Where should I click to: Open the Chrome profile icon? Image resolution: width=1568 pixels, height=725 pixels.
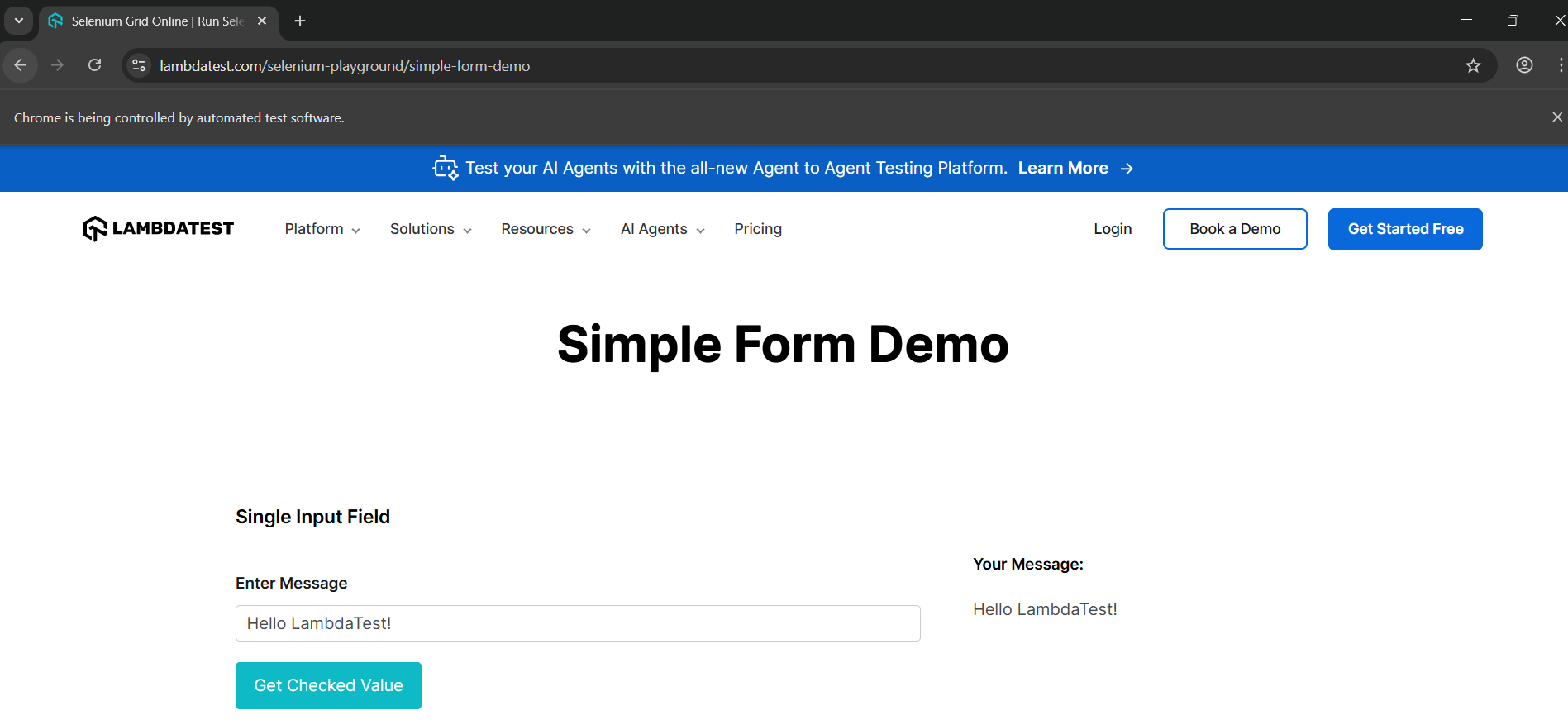[1524, 65]
